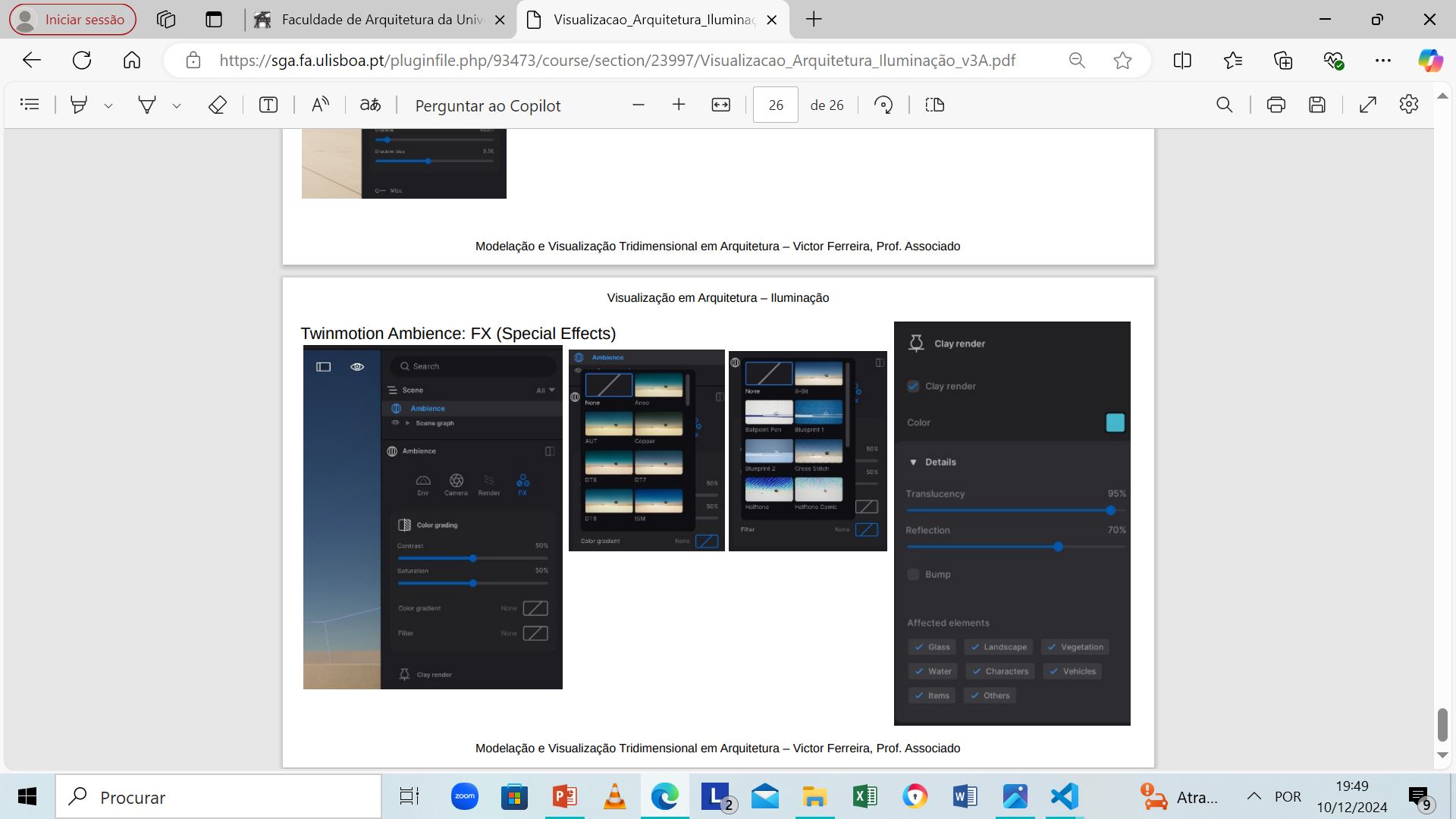Open File Explorer from taskbar
Screen dimensions: 1456x819
coord(814,797)
